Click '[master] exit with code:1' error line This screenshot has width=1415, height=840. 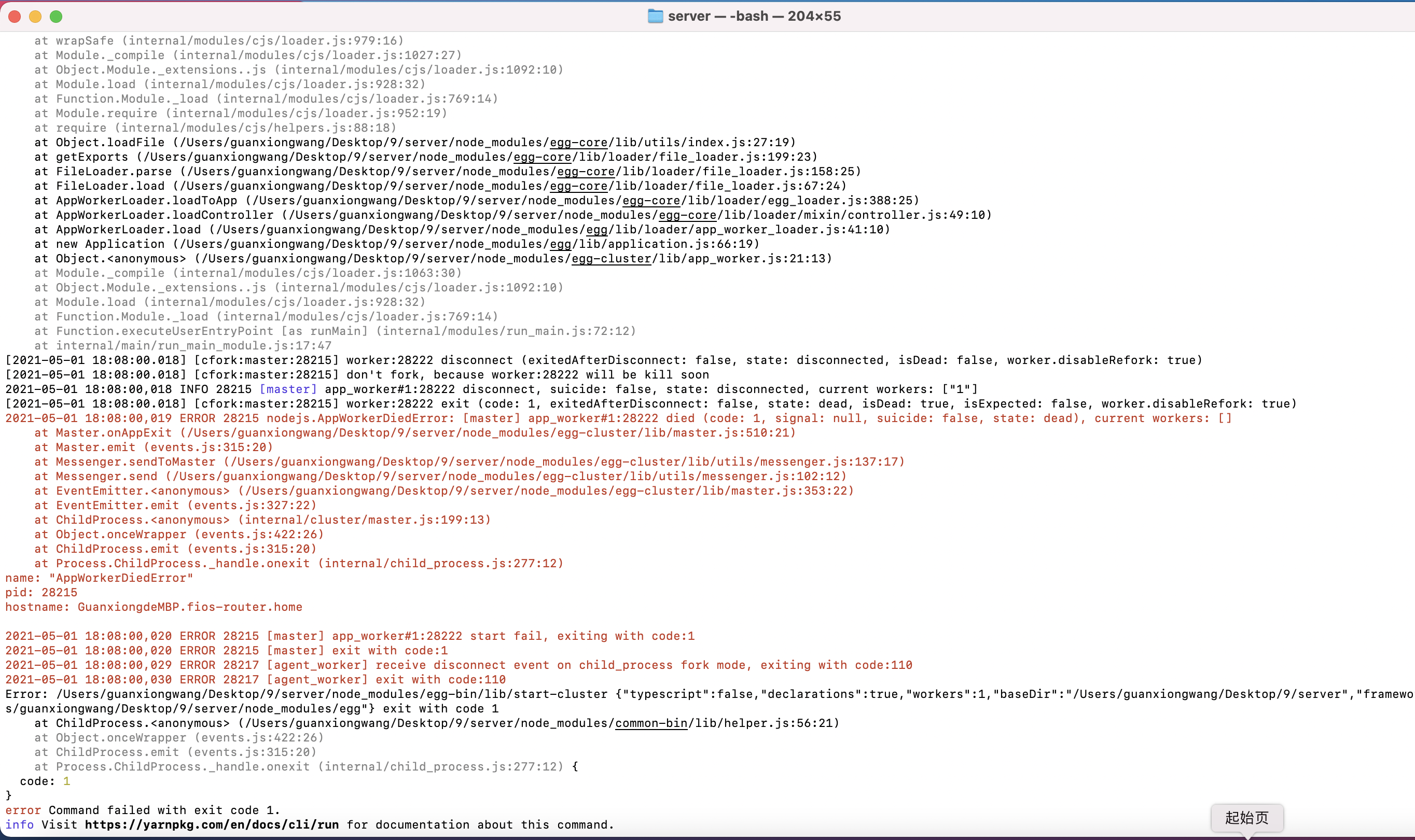(x=227, y=651)
